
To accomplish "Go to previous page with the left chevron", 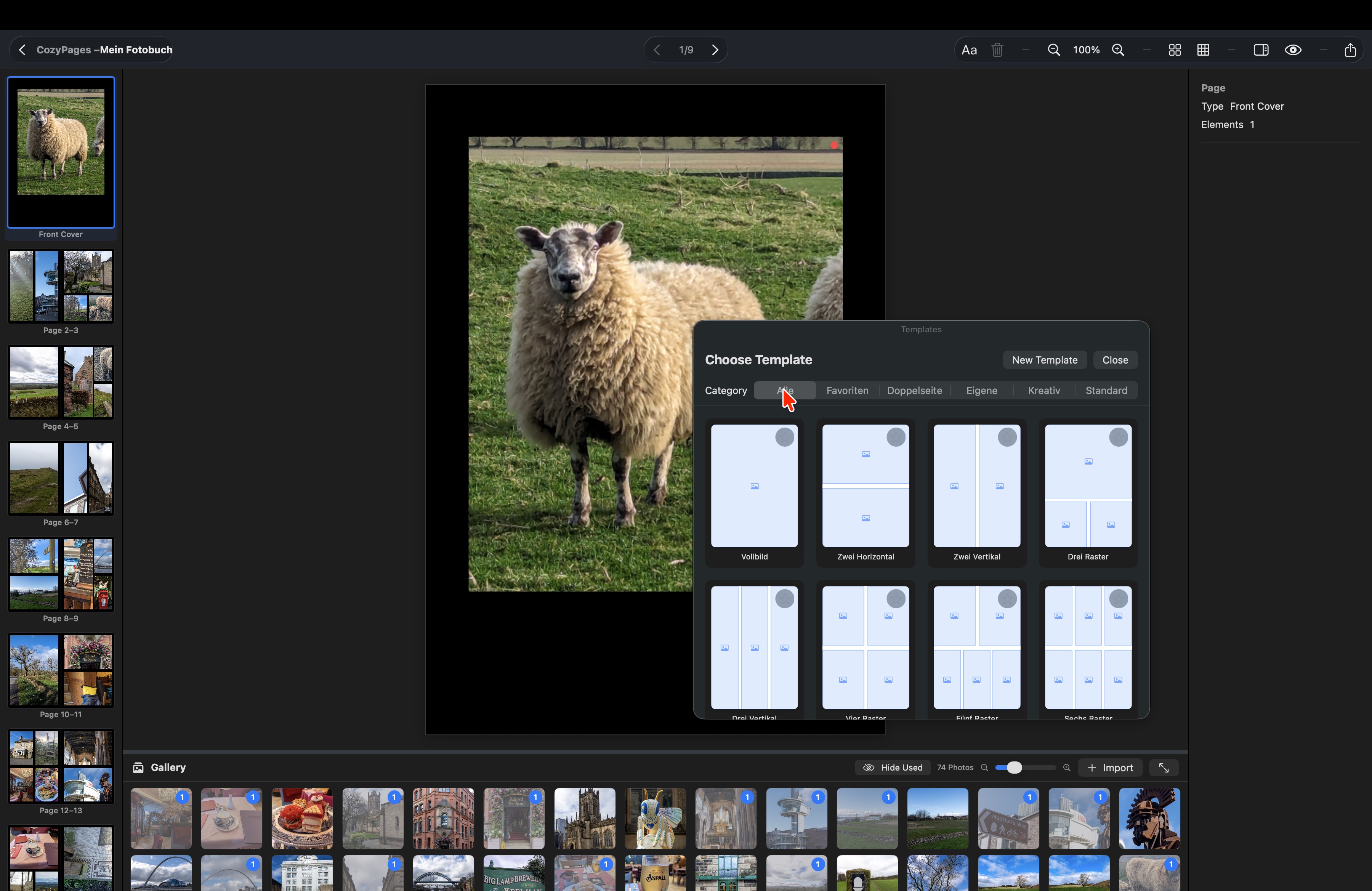I will [x=657, y=50].
